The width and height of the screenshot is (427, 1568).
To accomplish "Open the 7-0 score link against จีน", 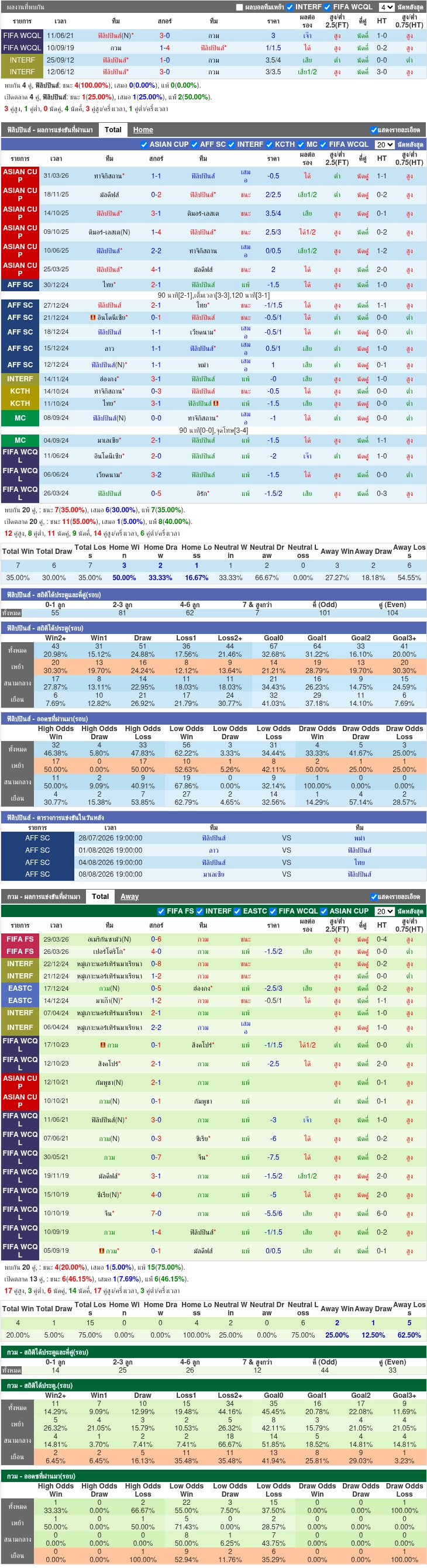I will pyautogui.click(x=156, y=1213).
